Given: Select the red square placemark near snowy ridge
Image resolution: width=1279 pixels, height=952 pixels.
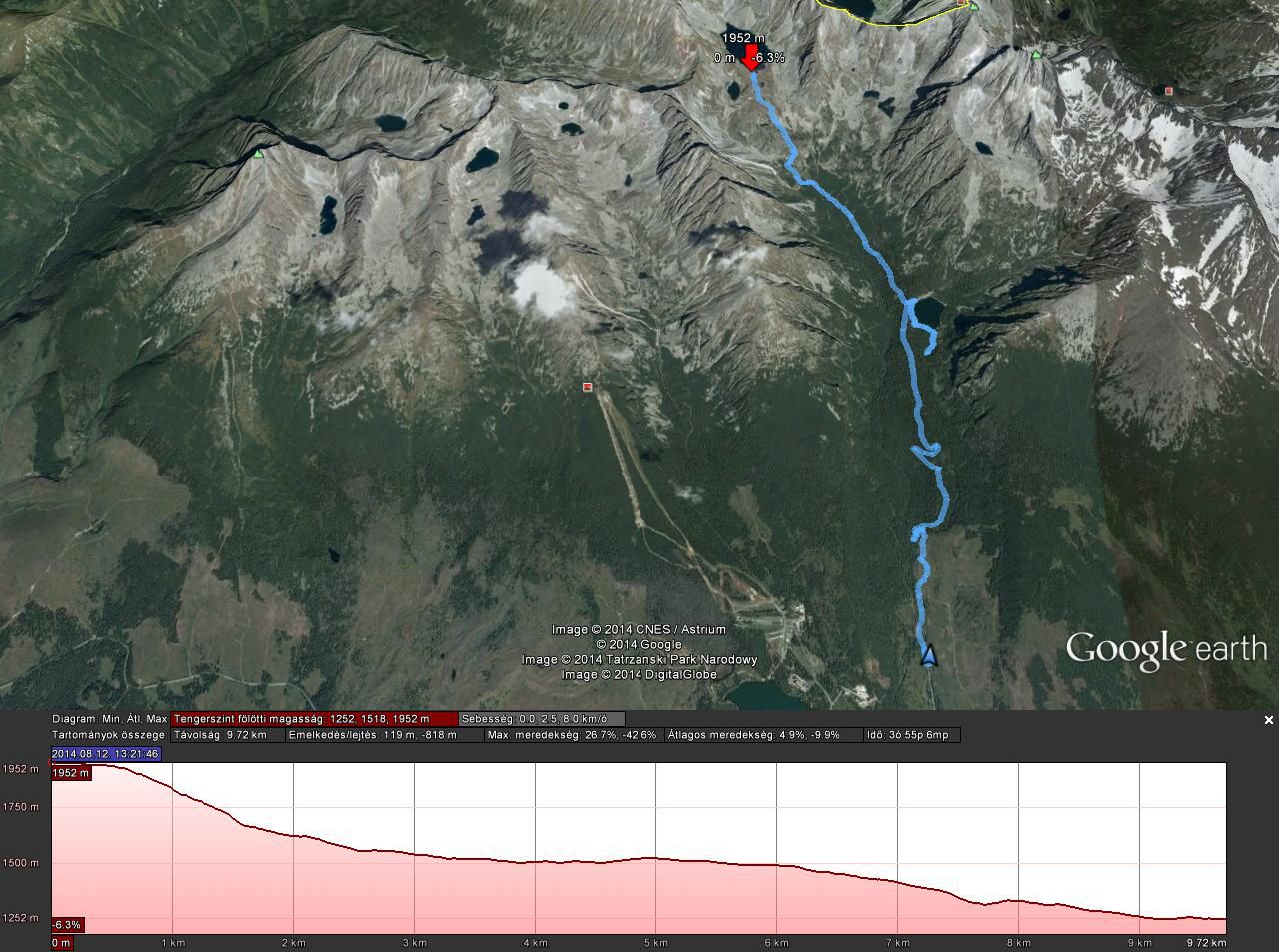Looking at the screenshot, I should pos(1169,91).
